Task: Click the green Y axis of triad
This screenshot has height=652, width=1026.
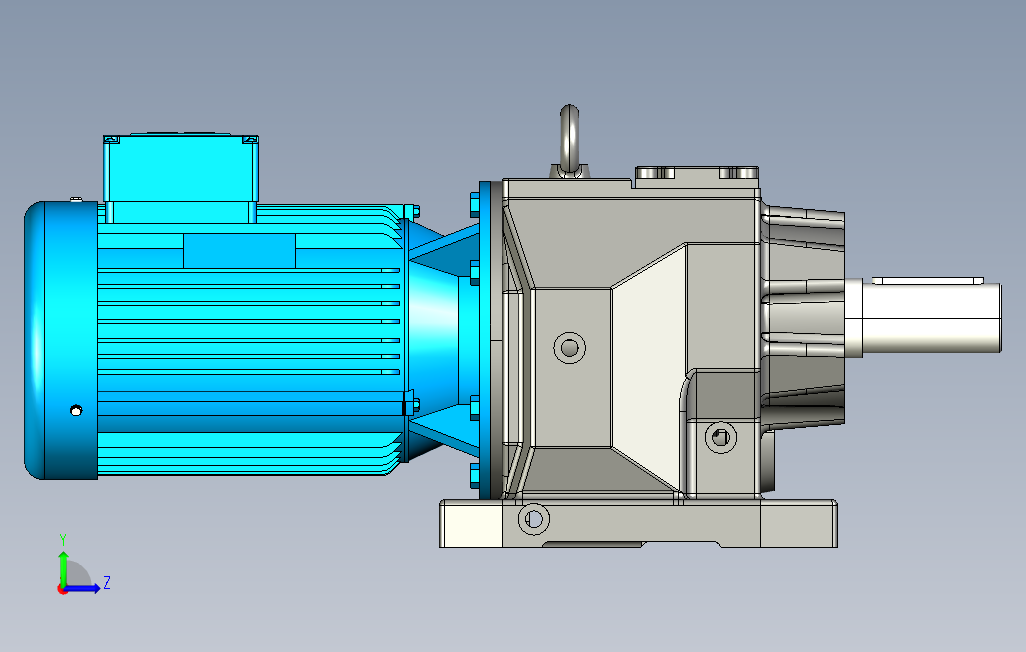Action: [63, 569]
